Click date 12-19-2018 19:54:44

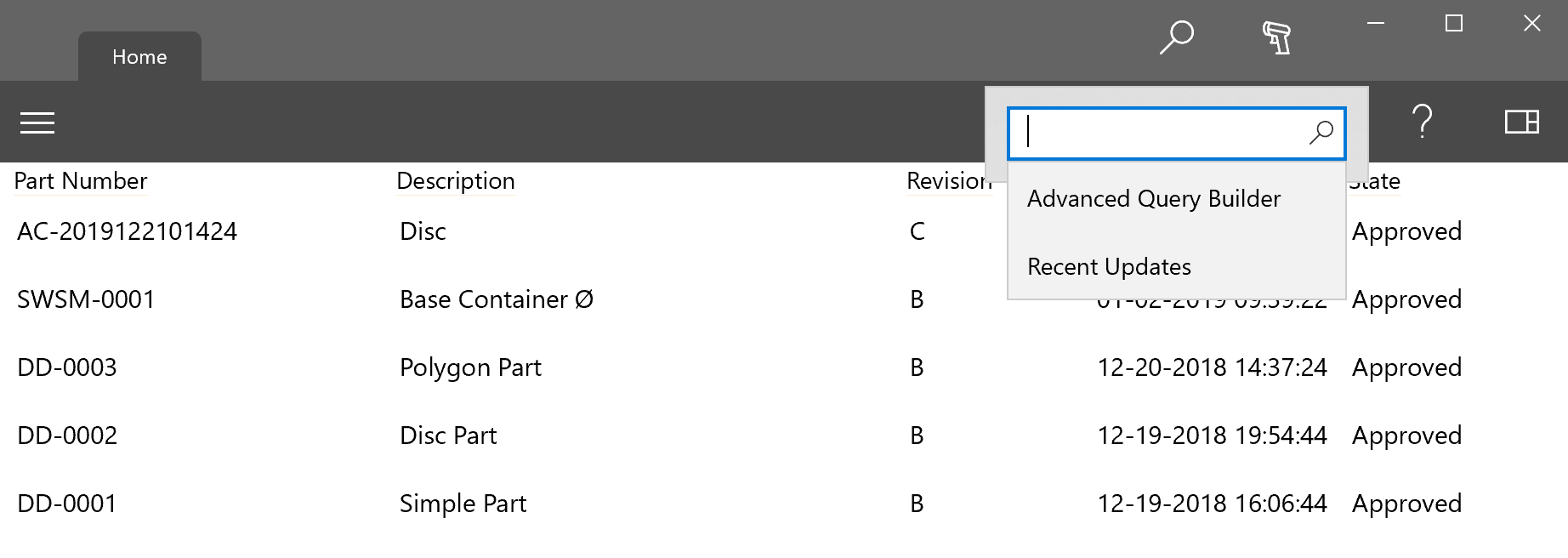tap(1212, 436)
